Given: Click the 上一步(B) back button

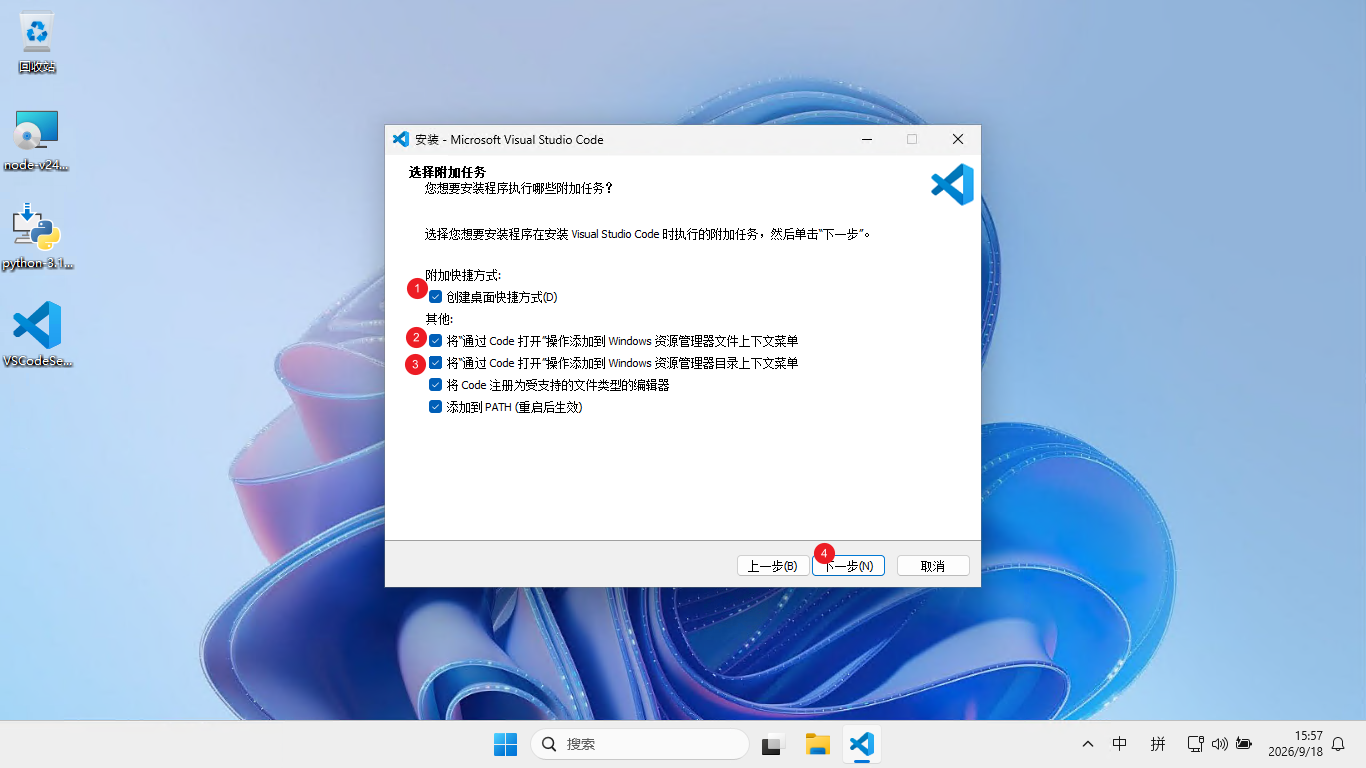Looking at the screenshot, I should point(773,566).
